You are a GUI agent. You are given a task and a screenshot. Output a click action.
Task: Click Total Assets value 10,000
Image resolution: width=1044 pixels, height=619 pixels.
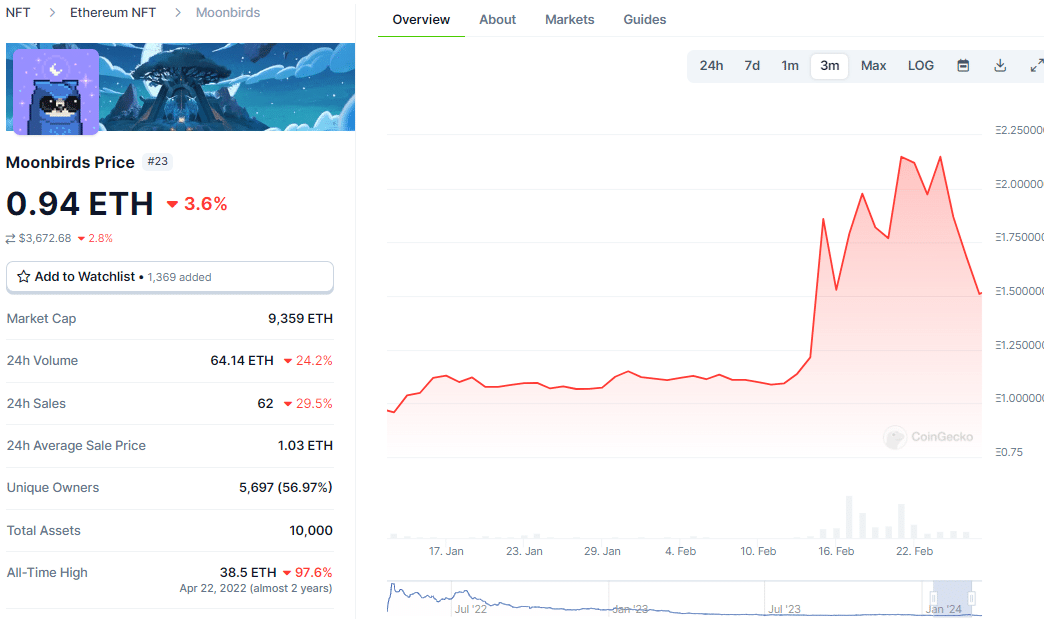(x=311, y=530)
